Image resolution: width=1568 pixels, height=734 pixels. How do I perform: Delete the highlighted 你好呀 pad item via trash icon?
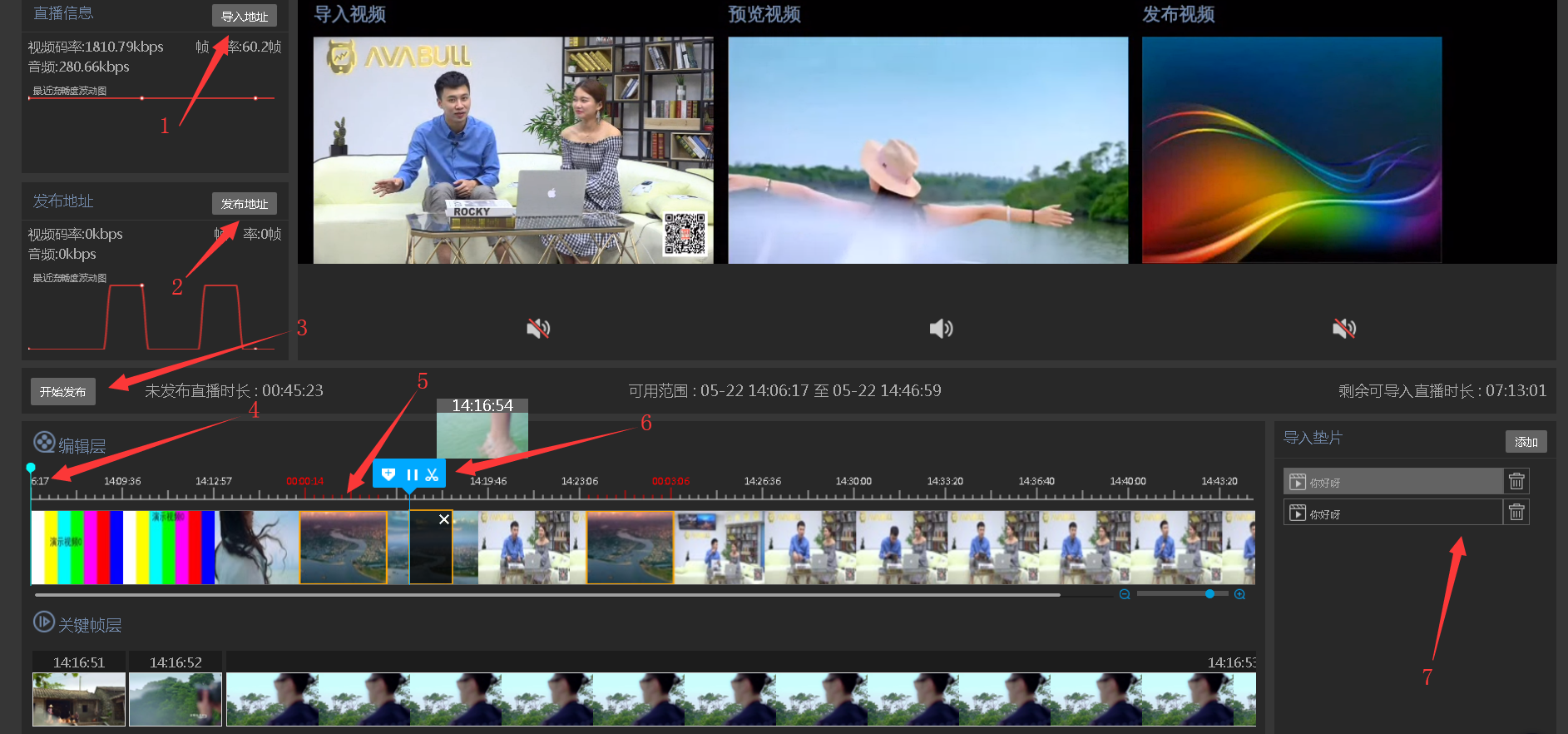(x=1516, y=481)
